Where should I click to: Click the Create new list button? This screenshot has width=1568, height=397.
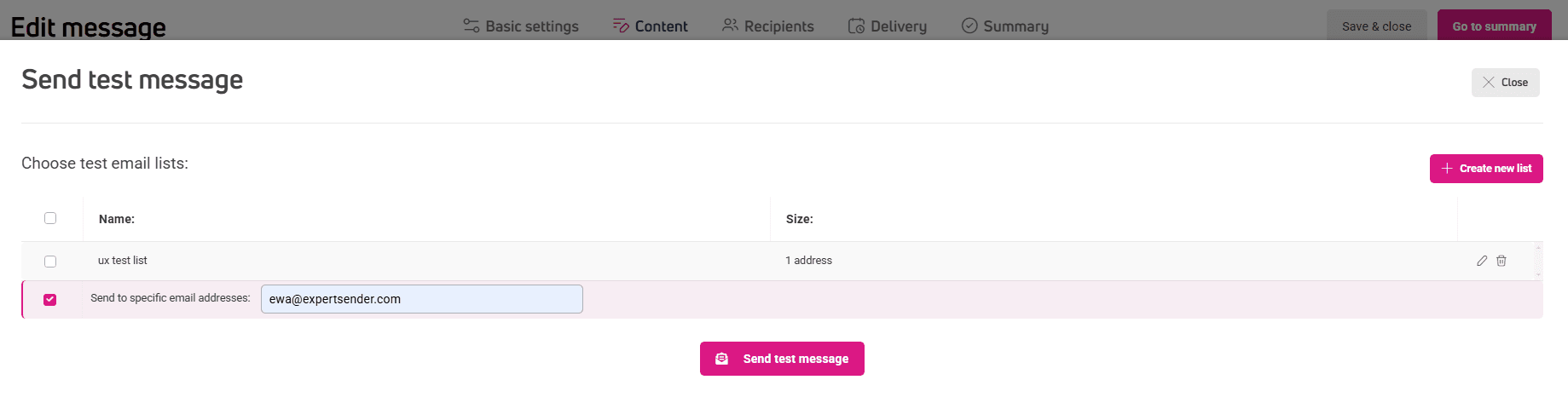pos(1486,169)
